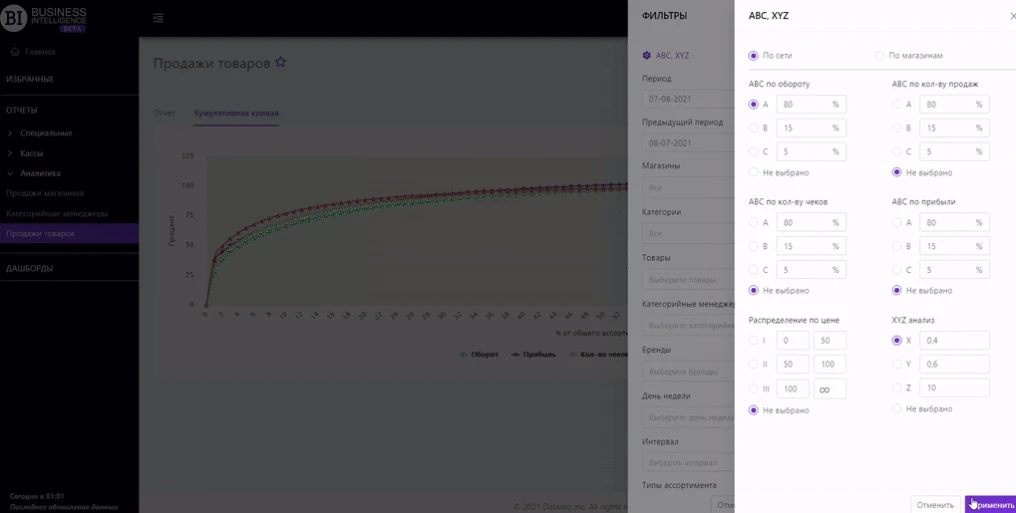This screenshot has height=513, width=1016.
Task: Click the Главная home icon
Action: tap(15, 52)
